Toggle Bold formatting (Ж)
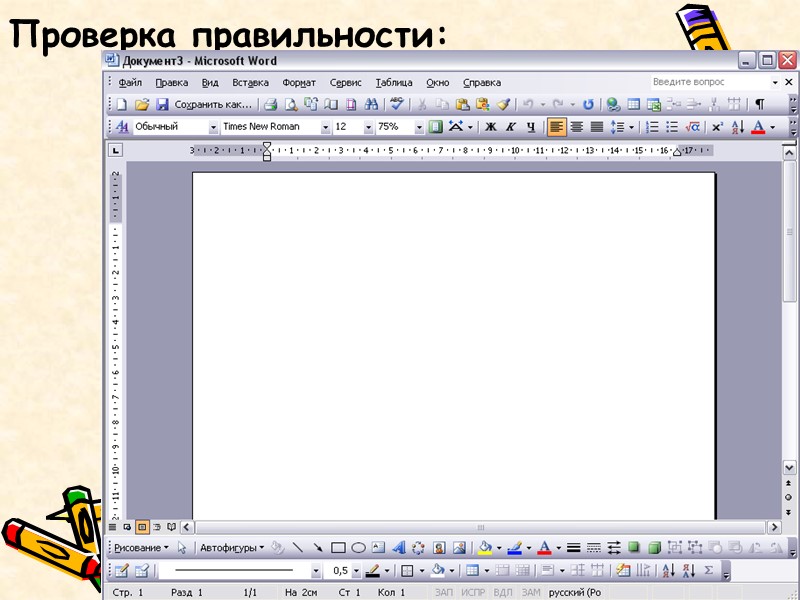Image resolution: width=800 pixels, height=600 pixels. point(491,127)
